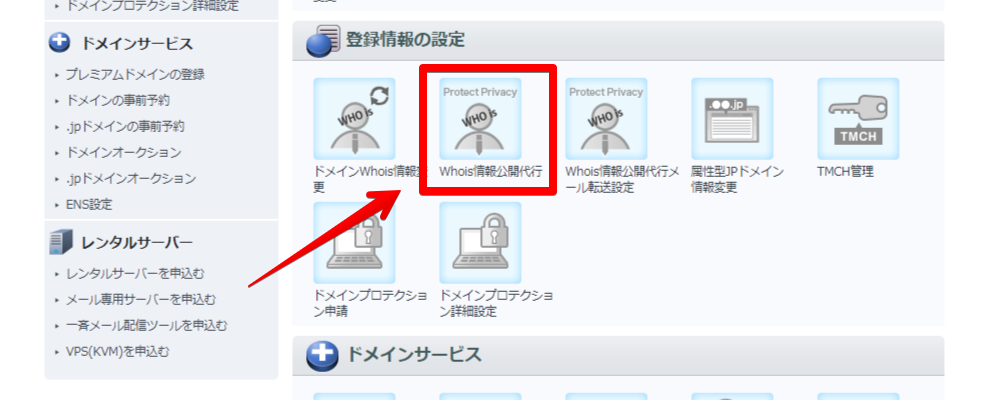Open ENS設定 sidebar link
The image size is (1000, 400).
[89, 205]
